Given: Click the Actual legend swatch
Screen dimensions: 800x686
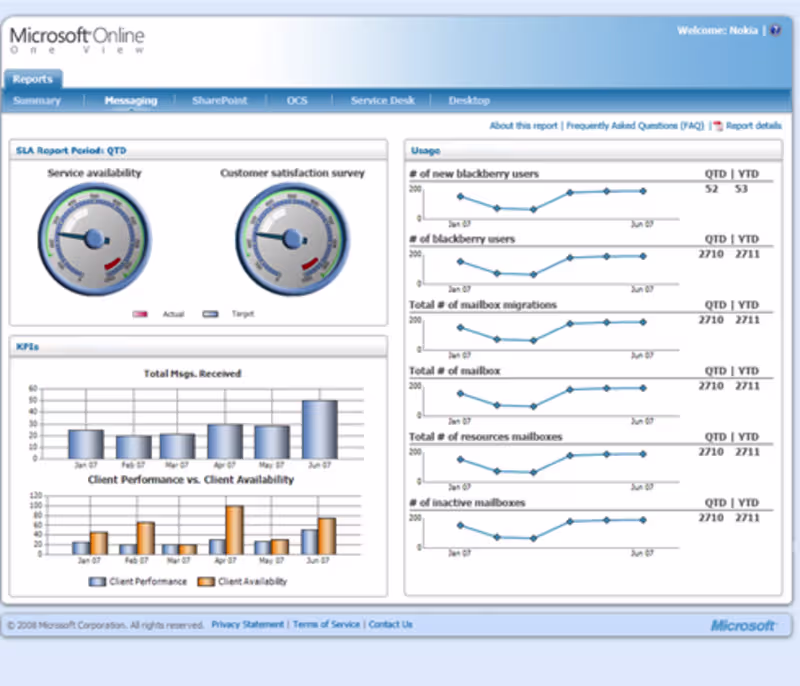Looking at the screenshot, I should [x=140, y=314].
